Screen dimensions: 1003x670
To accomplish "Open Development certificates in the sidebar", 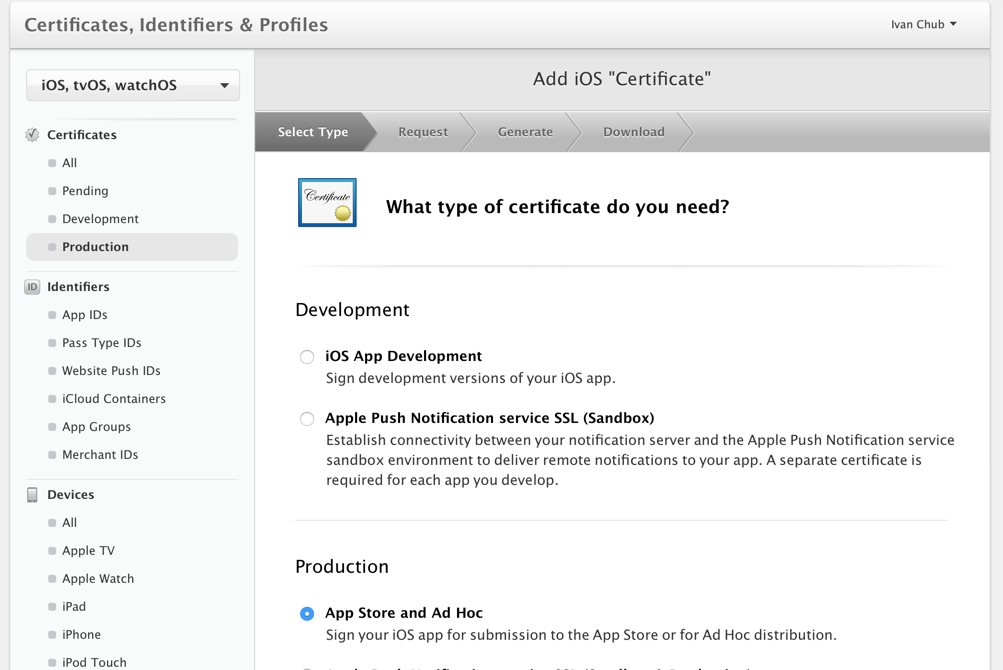I will [x=100, y=219].
